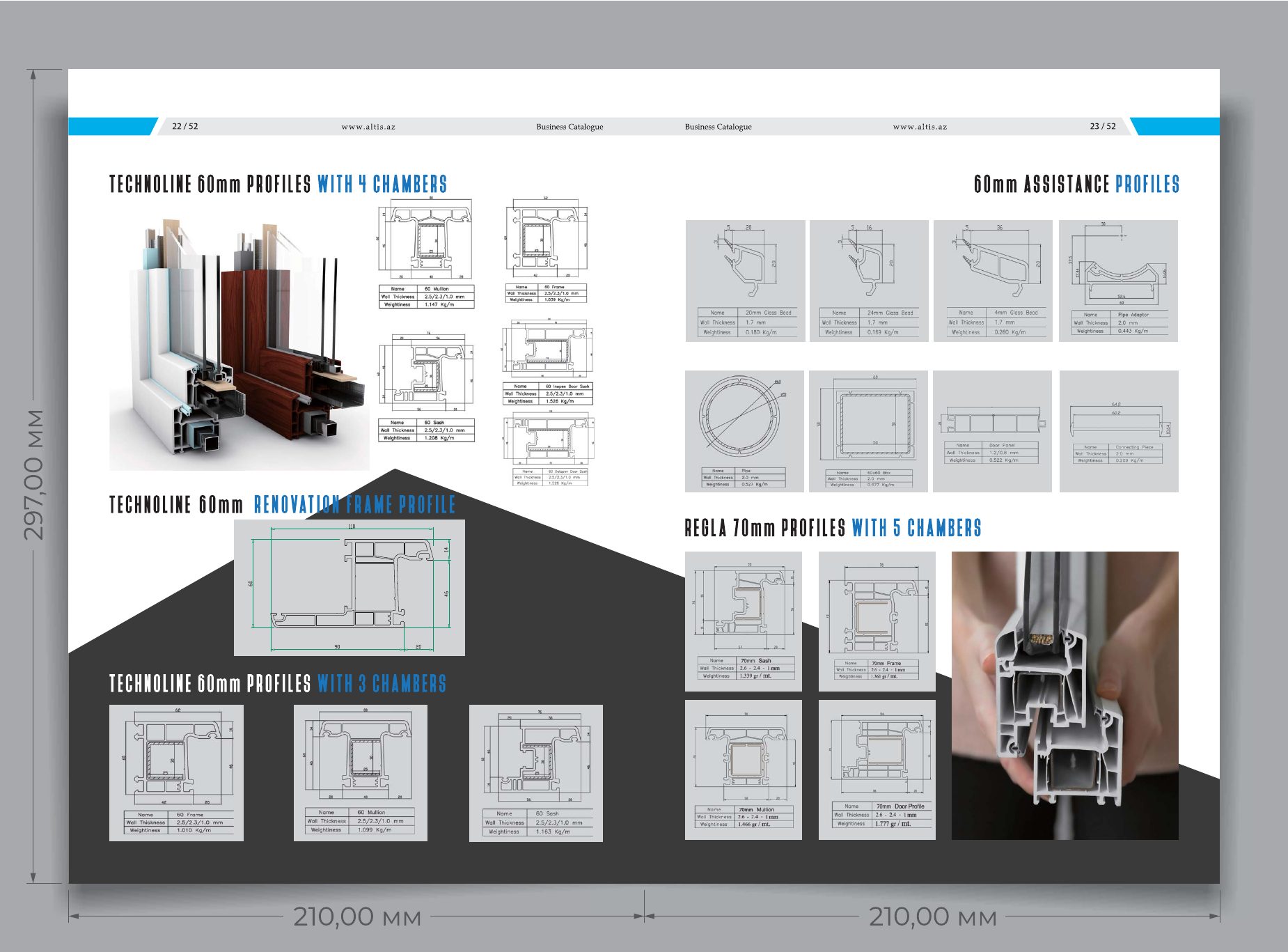Click the "70mm Mullion" name cell

click(x=756, y=809)
